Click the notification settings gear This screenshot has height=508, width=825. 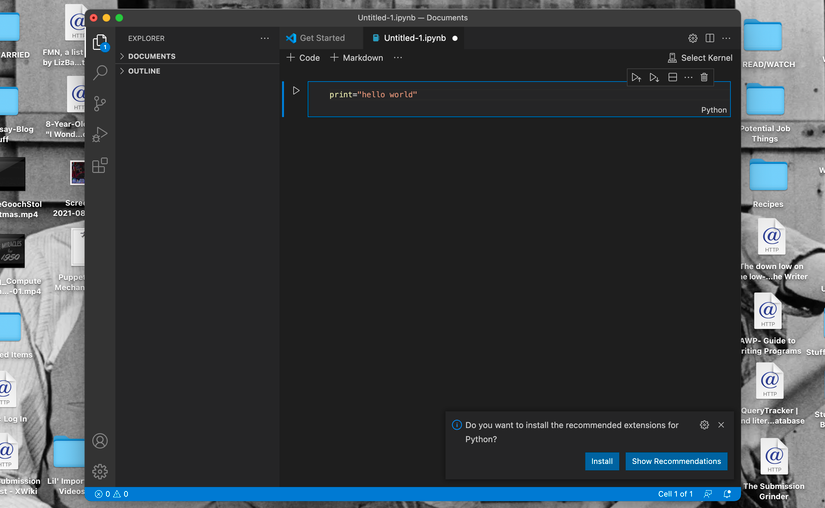705,425
